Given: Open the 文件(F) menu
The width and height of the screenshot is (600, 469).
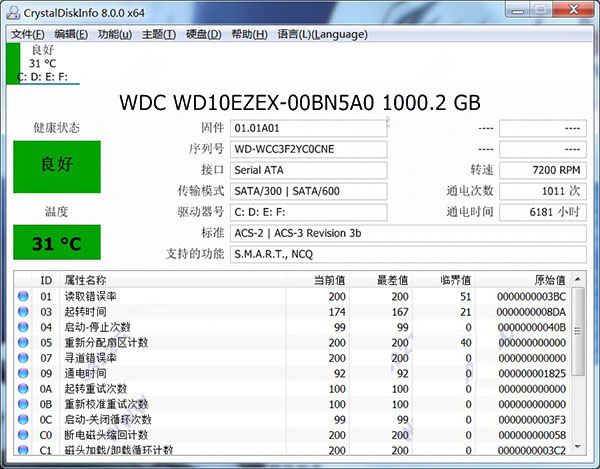Looking at the screenshot, I should point(28,34).
